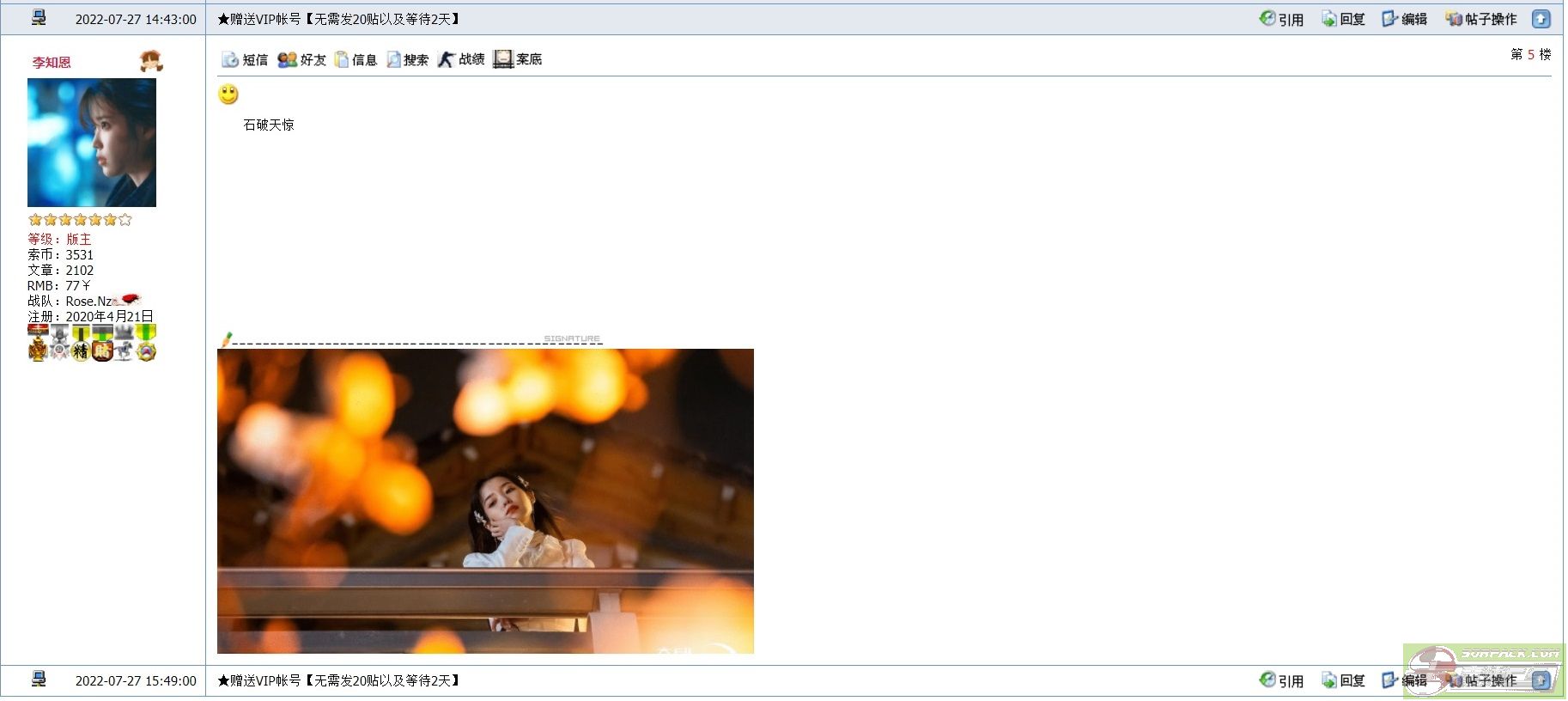Click the floor number 第 5 楼
Viewport: 1568px width, 701px height.
point(1530,54)
